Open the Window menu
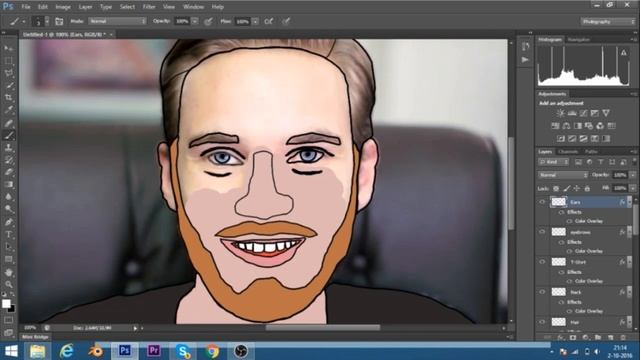Image resolution: width=640 pixels, height=360 pixels. coord(193,7)
